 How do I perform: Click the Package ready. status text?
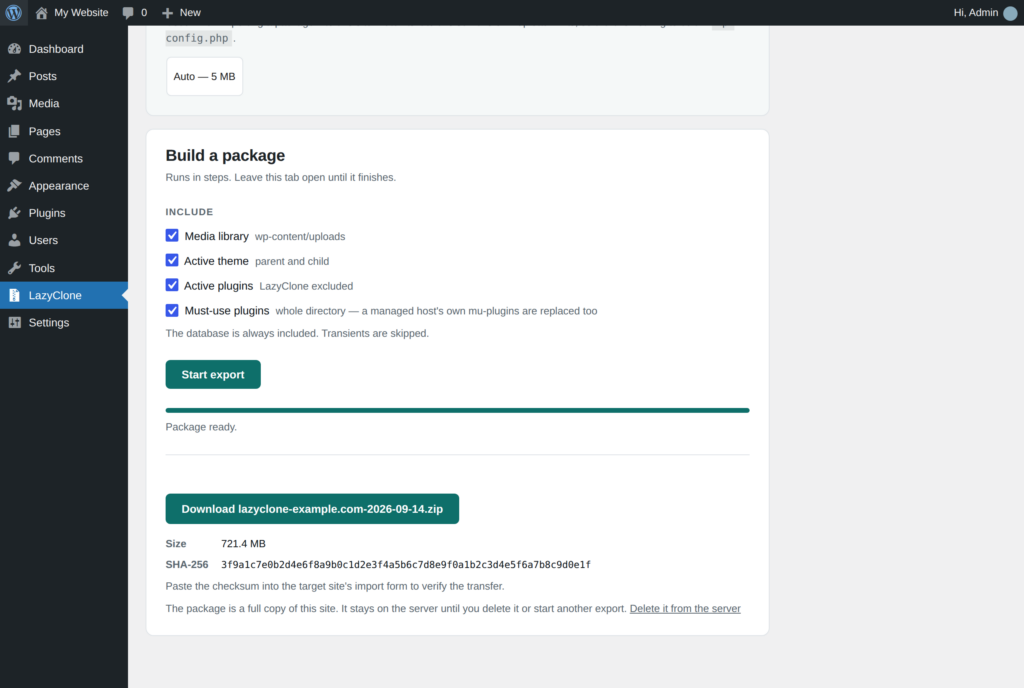click(201, 427)
